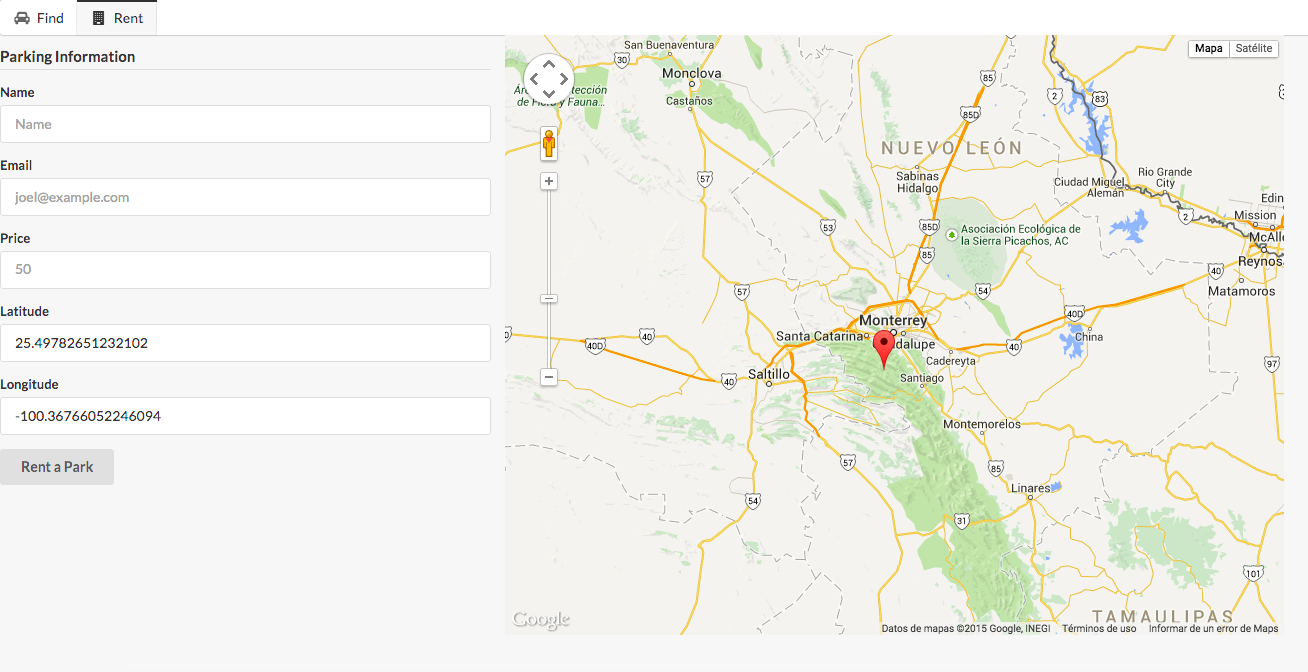Click the Mission city label
Viewport: 1308px width, 672px height.
pos(1255,215)
